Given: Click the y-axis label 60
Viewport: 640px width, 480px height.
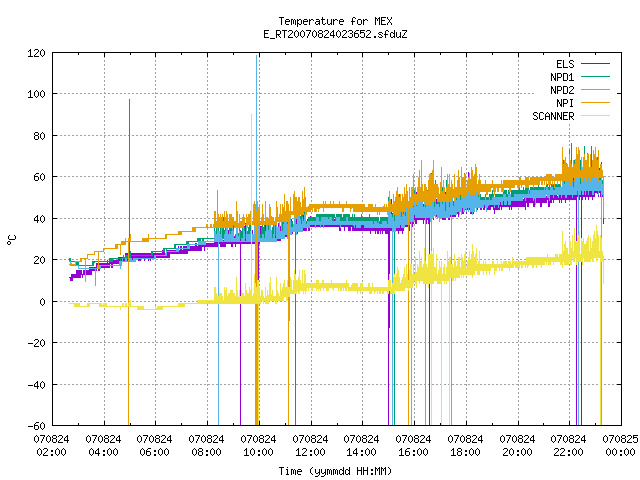Looking at the screenshot, I should pyautogui.click(x=39, y=177).
